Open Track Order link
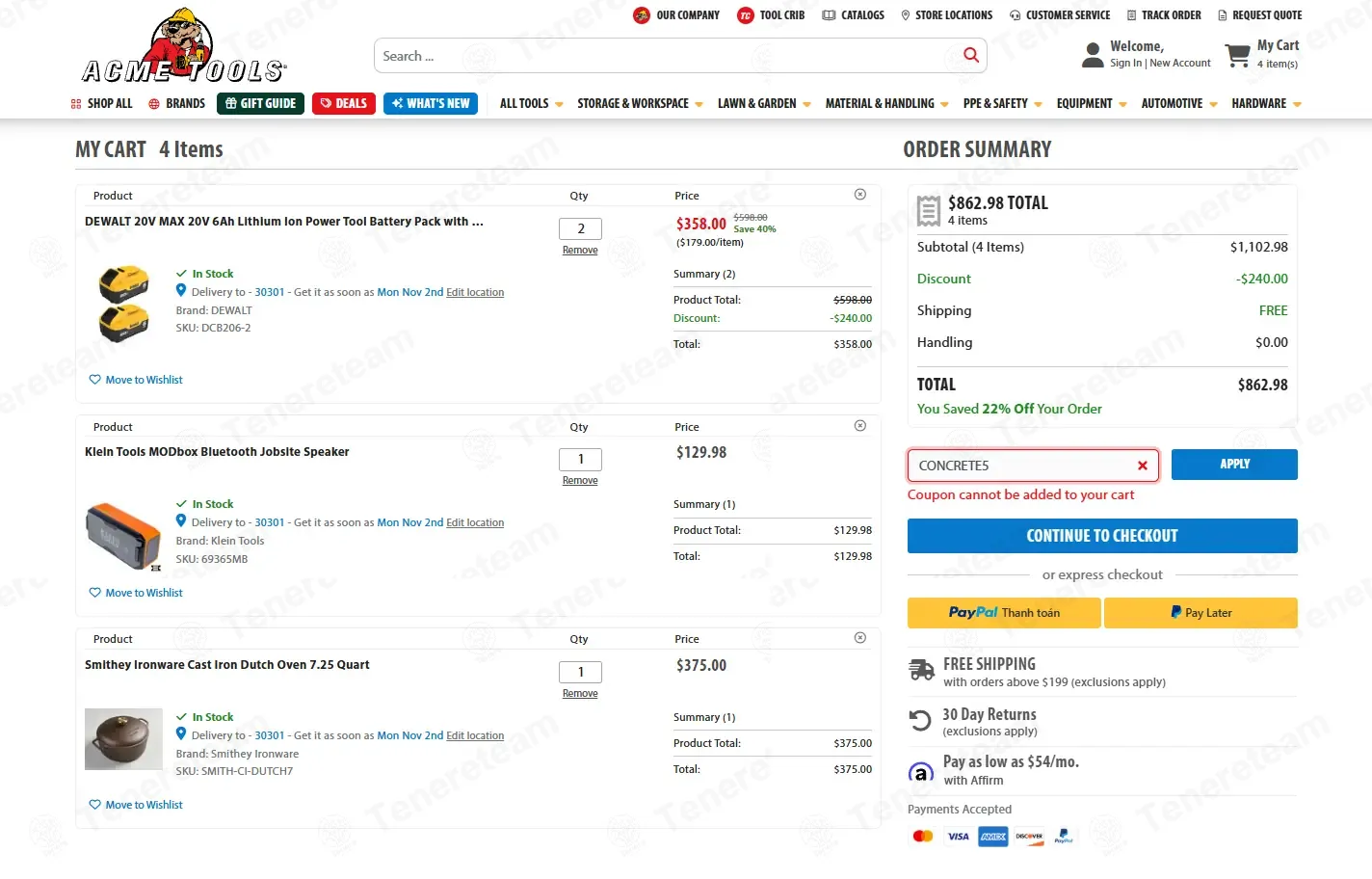 tap(1164, 15)
